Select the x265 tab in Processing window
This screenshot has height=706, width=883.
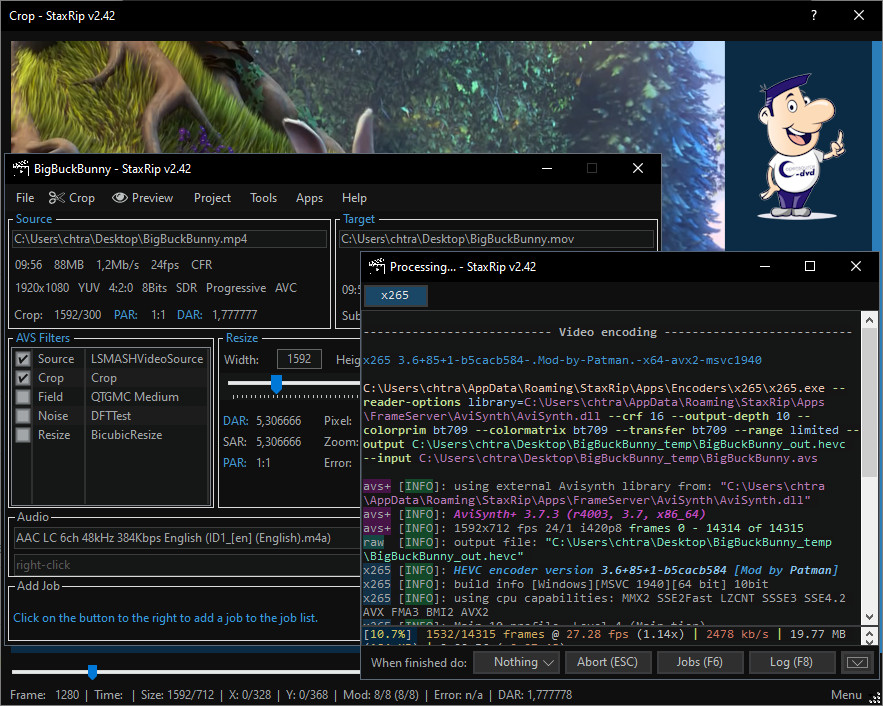click(x=395, y=295)
